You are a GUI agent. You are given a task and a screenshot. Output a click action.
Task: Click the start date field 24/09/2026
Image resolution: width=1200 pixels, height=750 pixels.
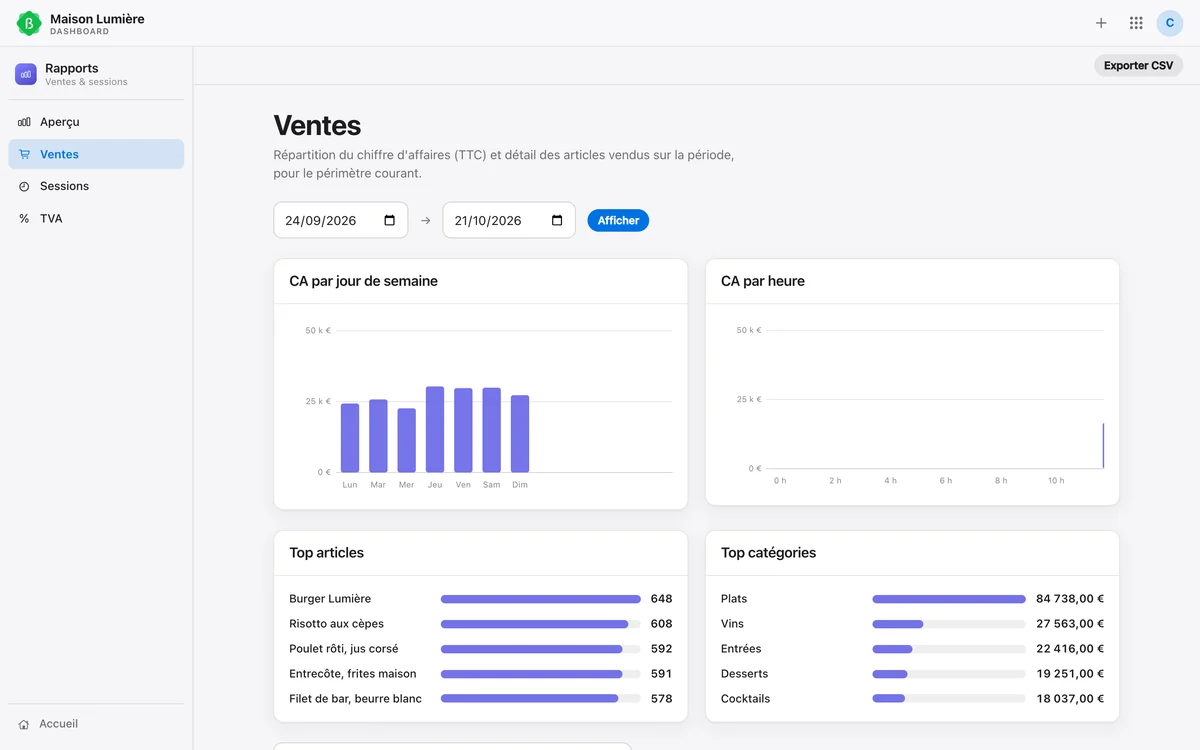(x=341, y=220)
